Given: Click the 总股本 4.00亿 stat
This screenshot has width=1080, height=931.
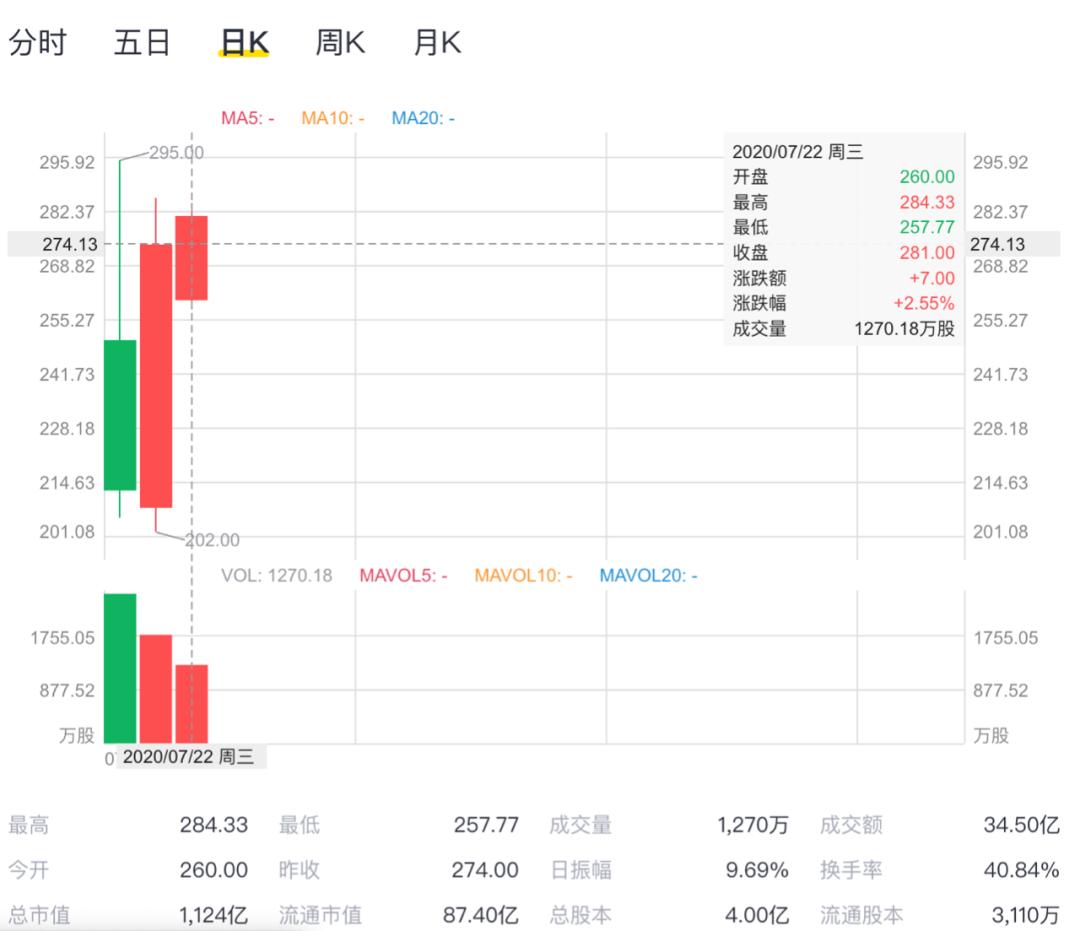Looking at the screenshot, I should point(669,915).
